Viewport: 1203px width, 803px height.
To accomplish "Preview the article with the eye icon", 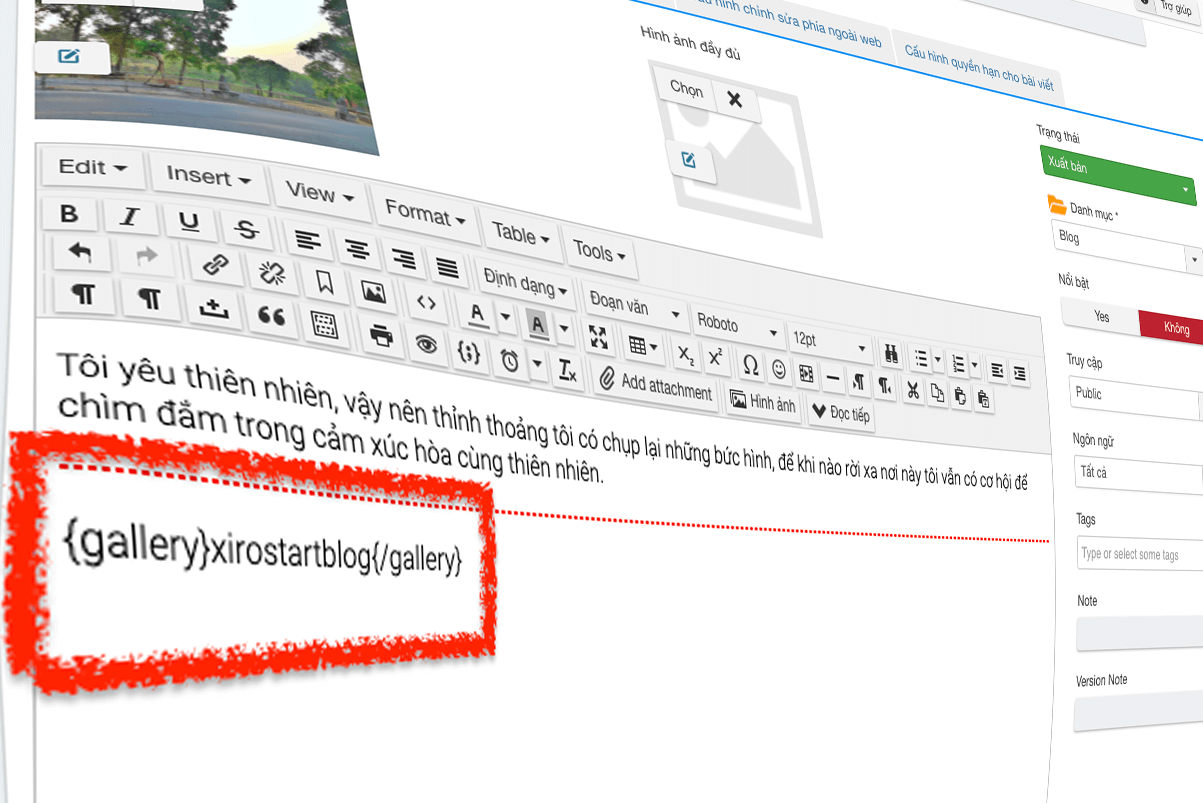I will 427,343.
